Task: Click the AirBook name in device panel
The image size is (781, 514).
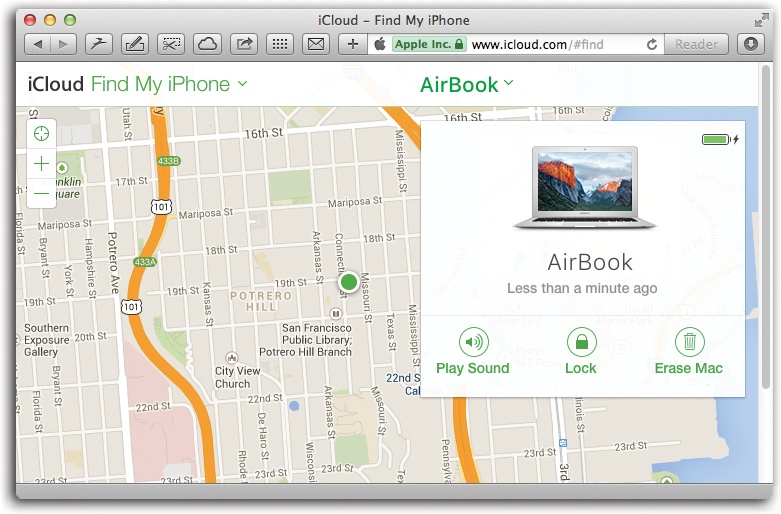Action: coord(590,262)
